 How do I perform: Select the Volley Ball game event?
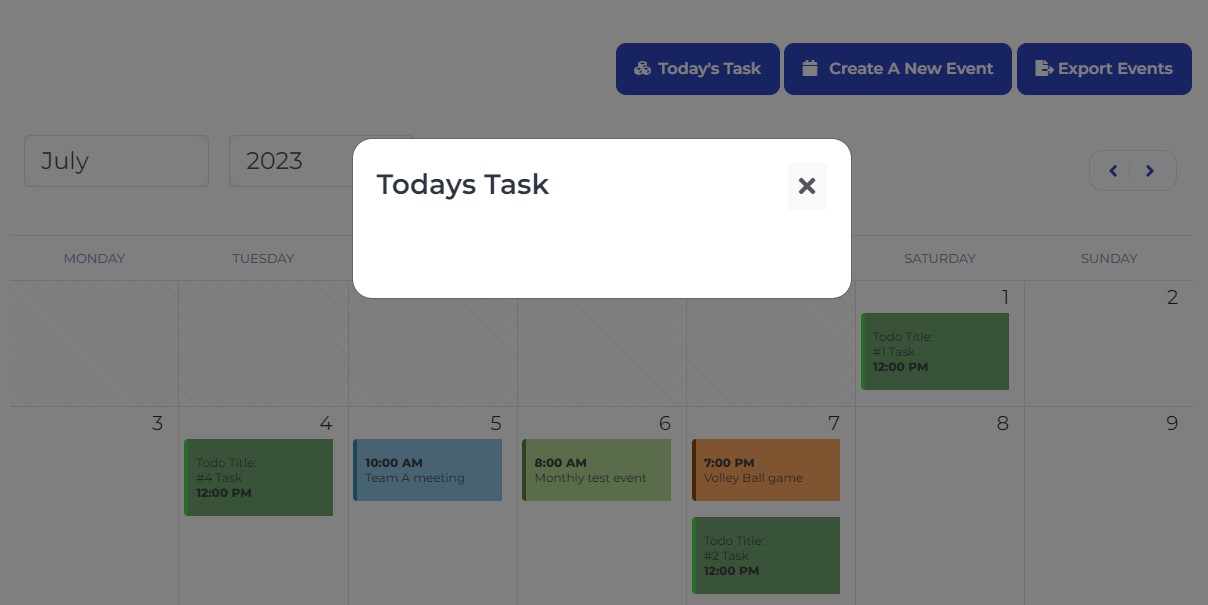tap(765, 470)
